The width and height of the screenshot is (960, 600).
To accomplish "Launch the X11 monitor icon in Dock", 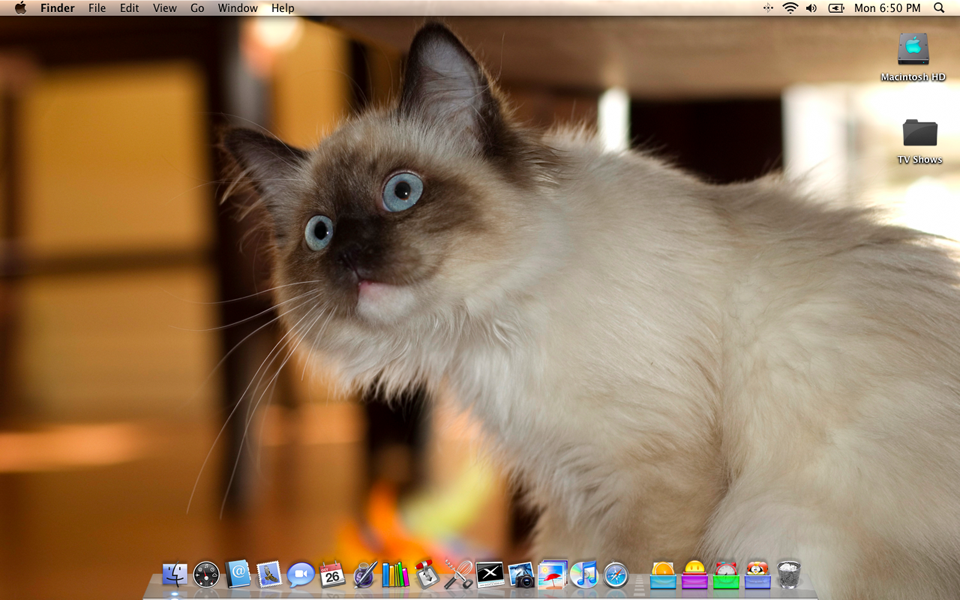I will point(490,575).
